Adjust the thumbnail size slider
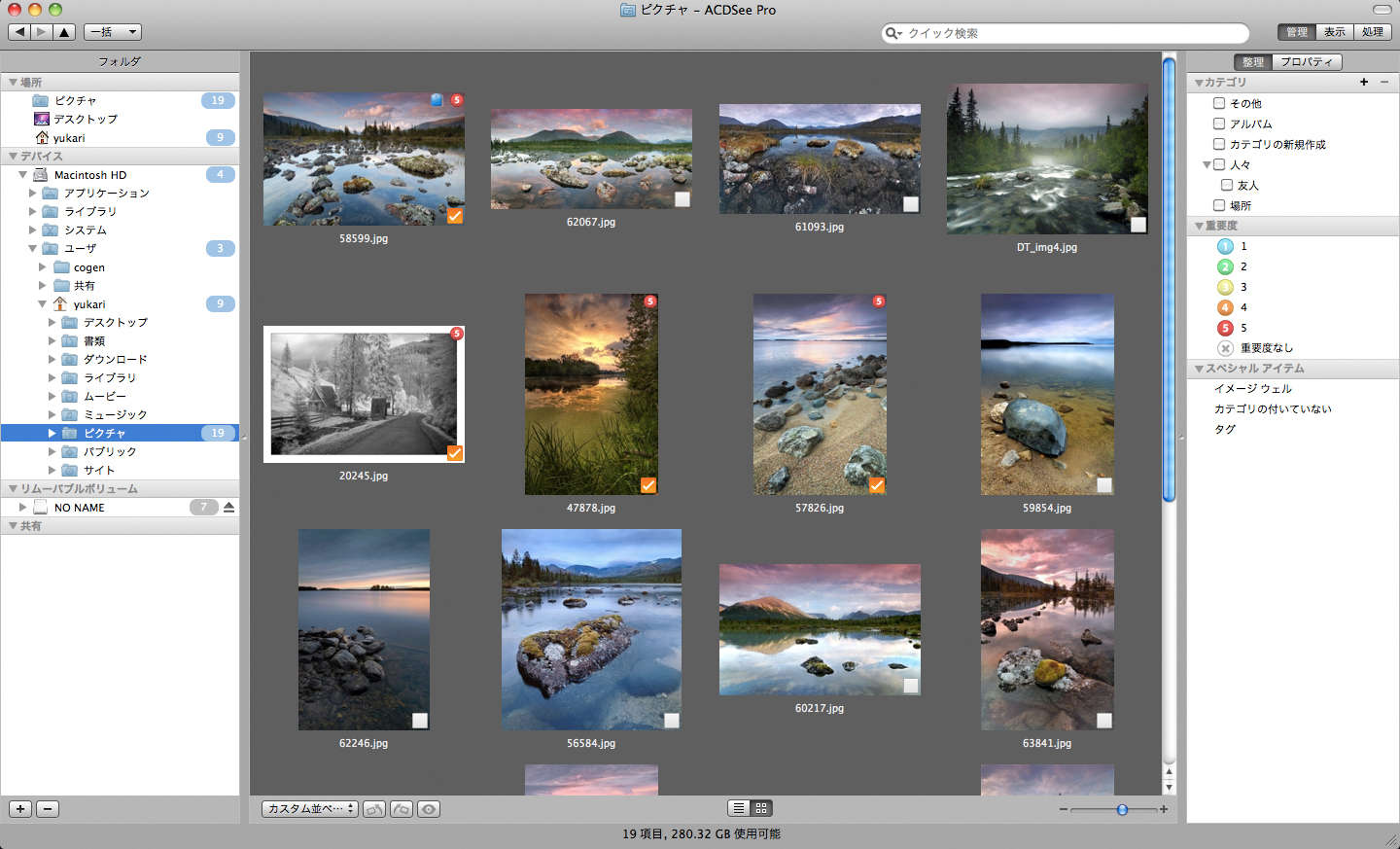 click(x=1122, y=808)
